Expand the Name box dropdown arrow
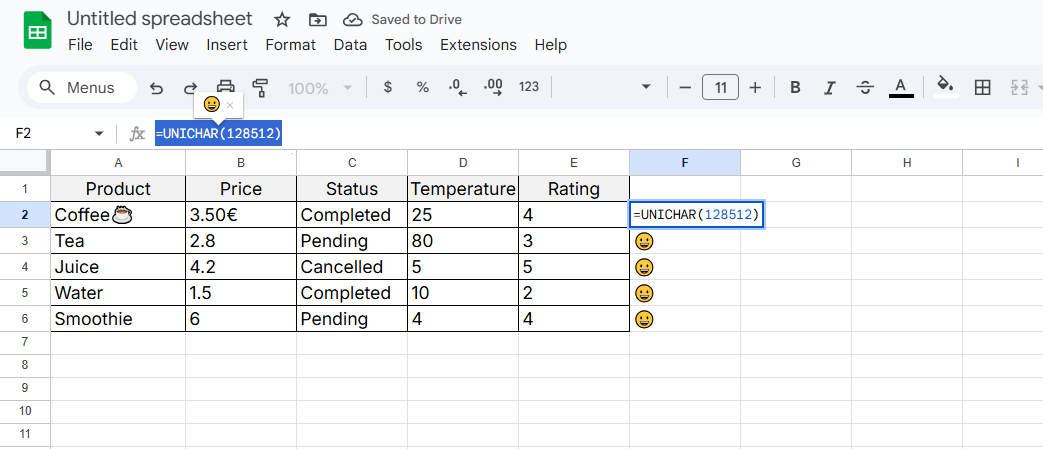This screenshot has width=1043, height=449. click(99, 133)
